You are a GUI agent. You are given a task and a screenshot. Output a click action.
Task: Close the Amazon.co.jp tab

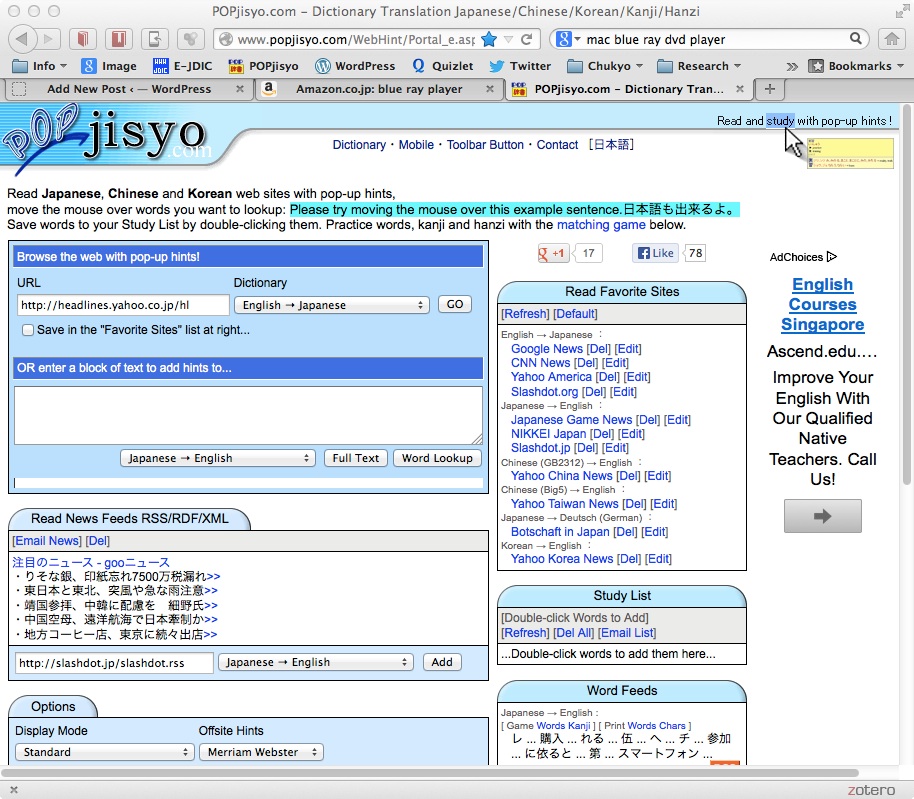pos(490,89)
